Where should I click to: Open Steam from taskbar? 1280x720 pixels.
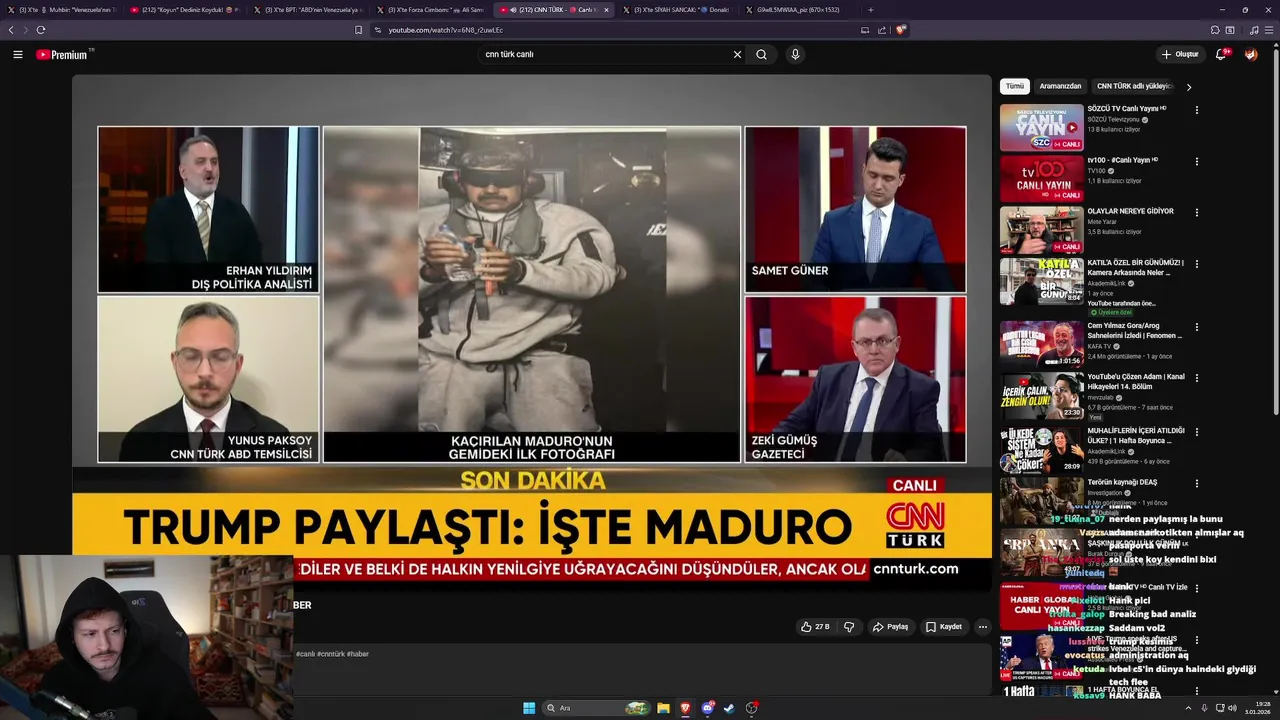pos(729,708)
